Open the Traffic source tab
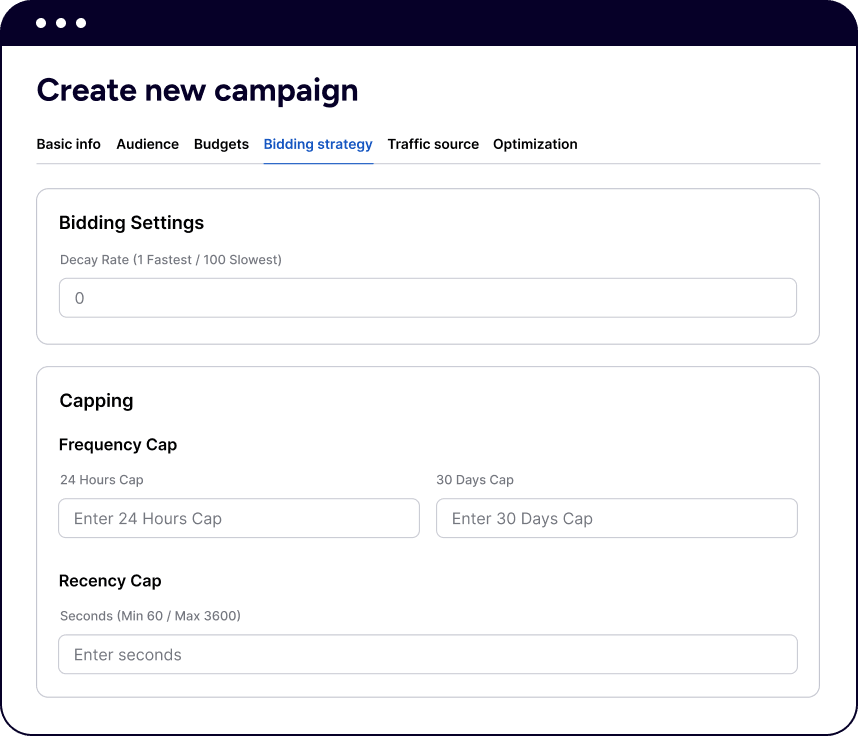This screenshot has height=736, width=858. pyautogui.click(x=433, y=144)
